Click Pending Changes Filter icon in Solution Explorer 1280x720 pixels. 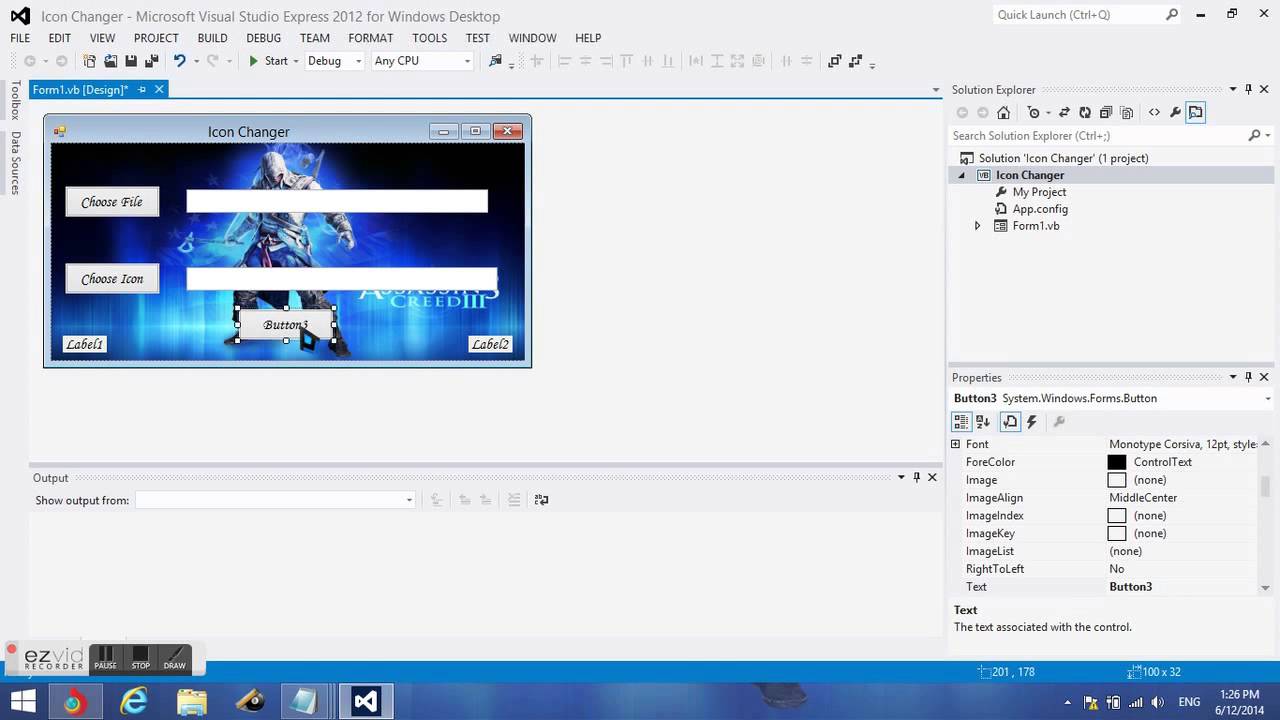1034,113
